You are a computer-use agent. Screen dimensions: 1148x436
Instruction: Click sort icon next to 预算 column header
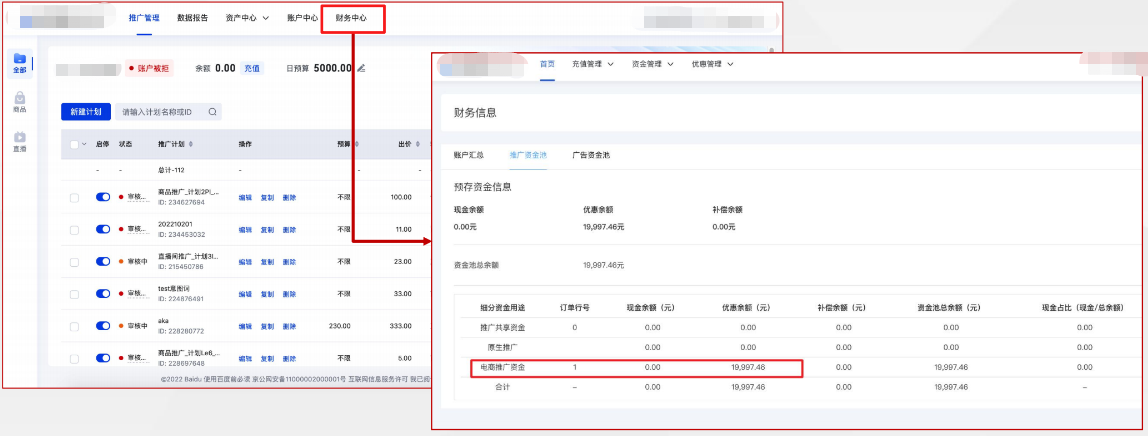pos(355,144)
